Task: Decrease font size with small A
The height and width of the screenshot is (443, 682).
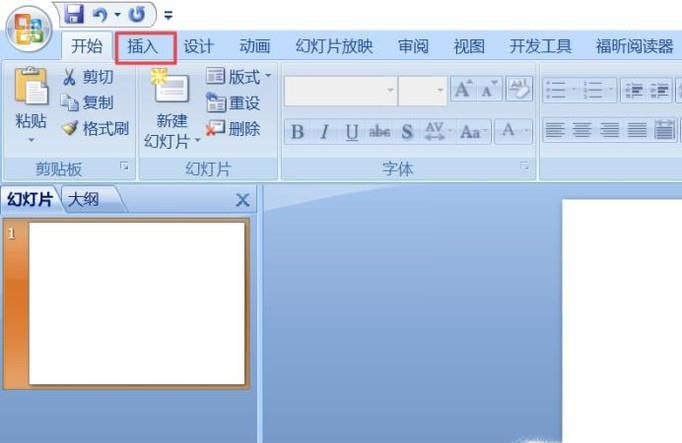Action: [489, 89]
